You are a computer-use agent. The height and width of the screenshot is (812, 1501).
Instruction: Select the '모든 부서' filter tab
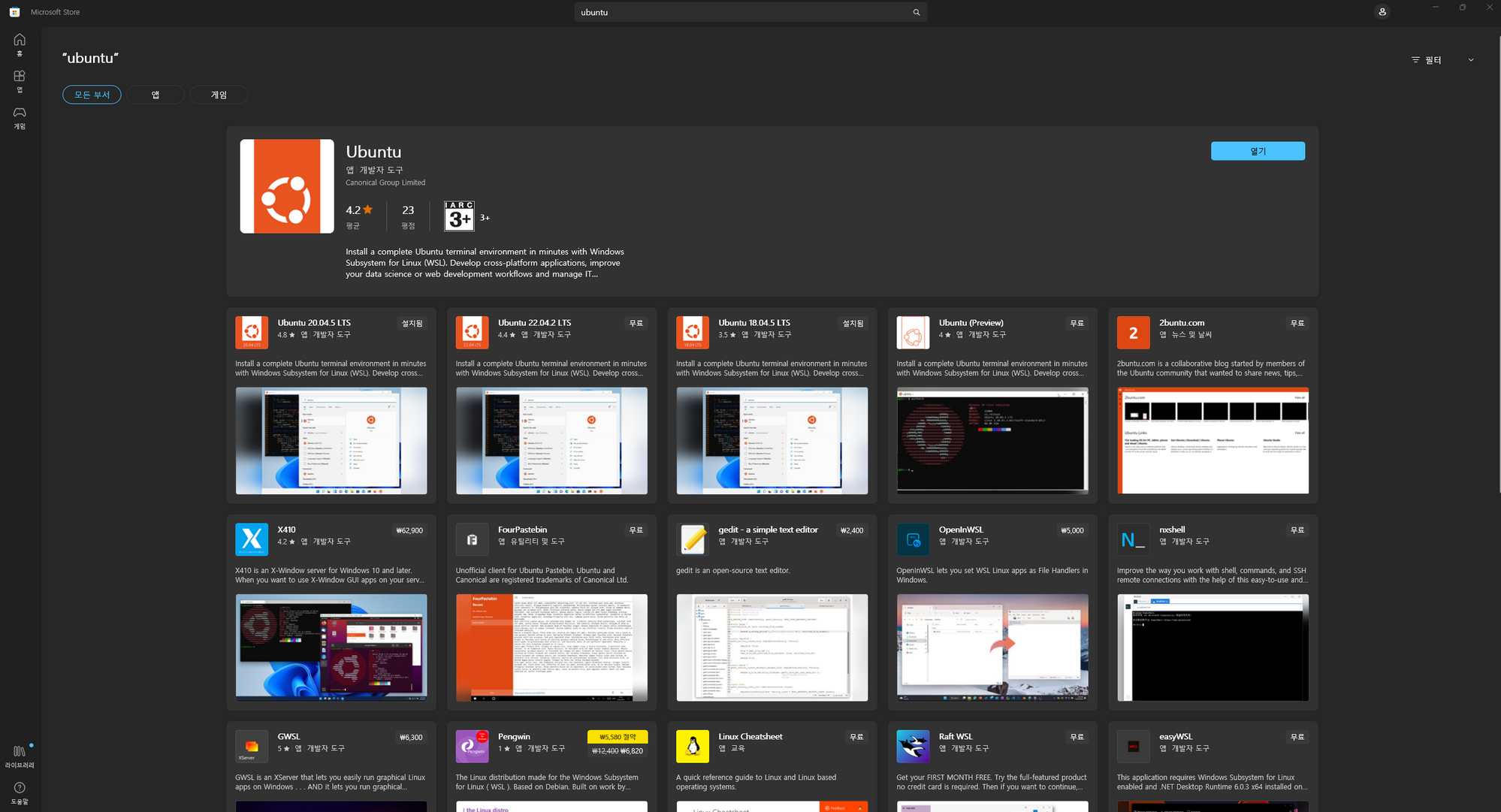coord(92,95)
